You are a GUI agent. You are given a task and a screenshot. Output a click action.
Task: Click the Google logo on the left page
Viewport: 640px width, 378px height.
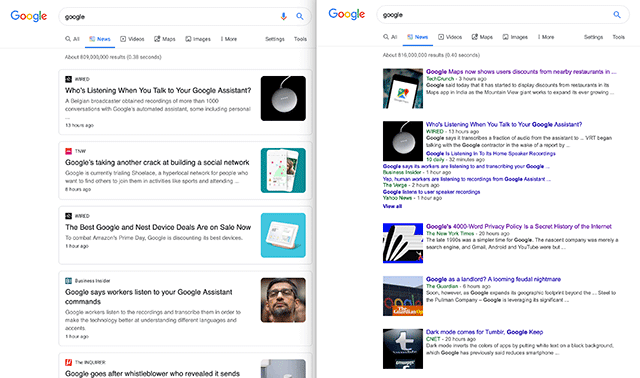click(x=29, y=16)
